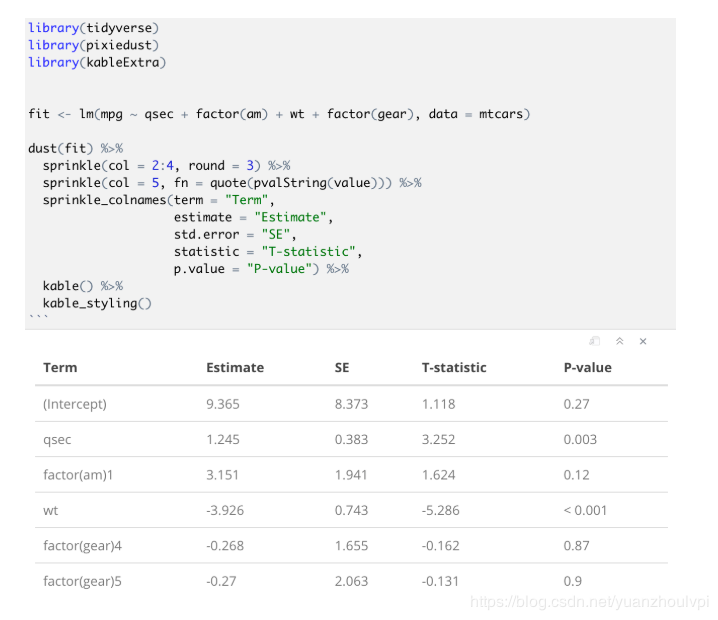
Task: Click the SE value 8.373
Action: (x=351, y=404)
